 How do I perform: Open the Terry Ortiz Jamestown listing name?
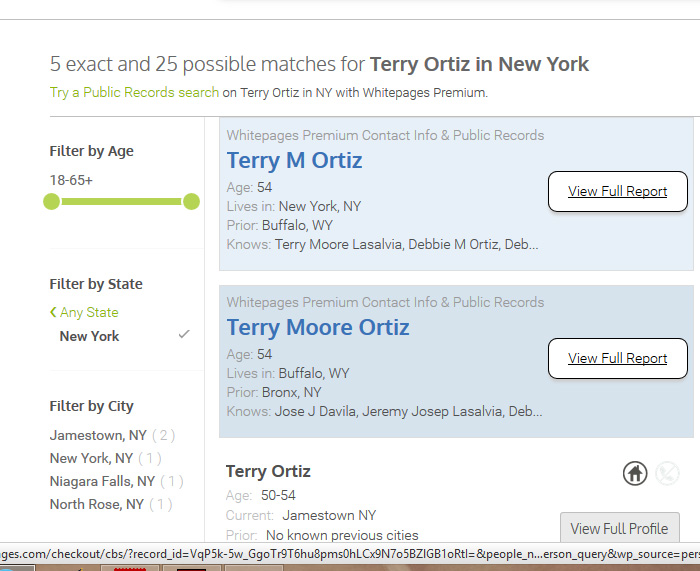(268, 471)
